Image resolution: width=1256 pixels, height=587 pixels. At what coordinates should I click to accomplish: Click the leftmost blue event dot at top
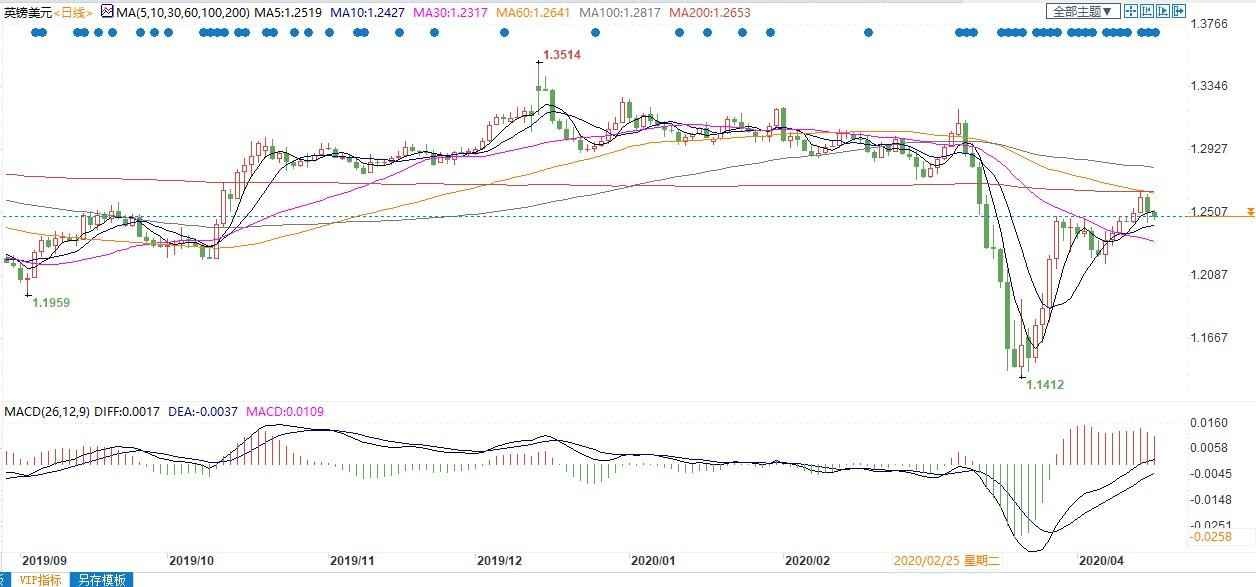pyautogui.click(x=36, y=33)
